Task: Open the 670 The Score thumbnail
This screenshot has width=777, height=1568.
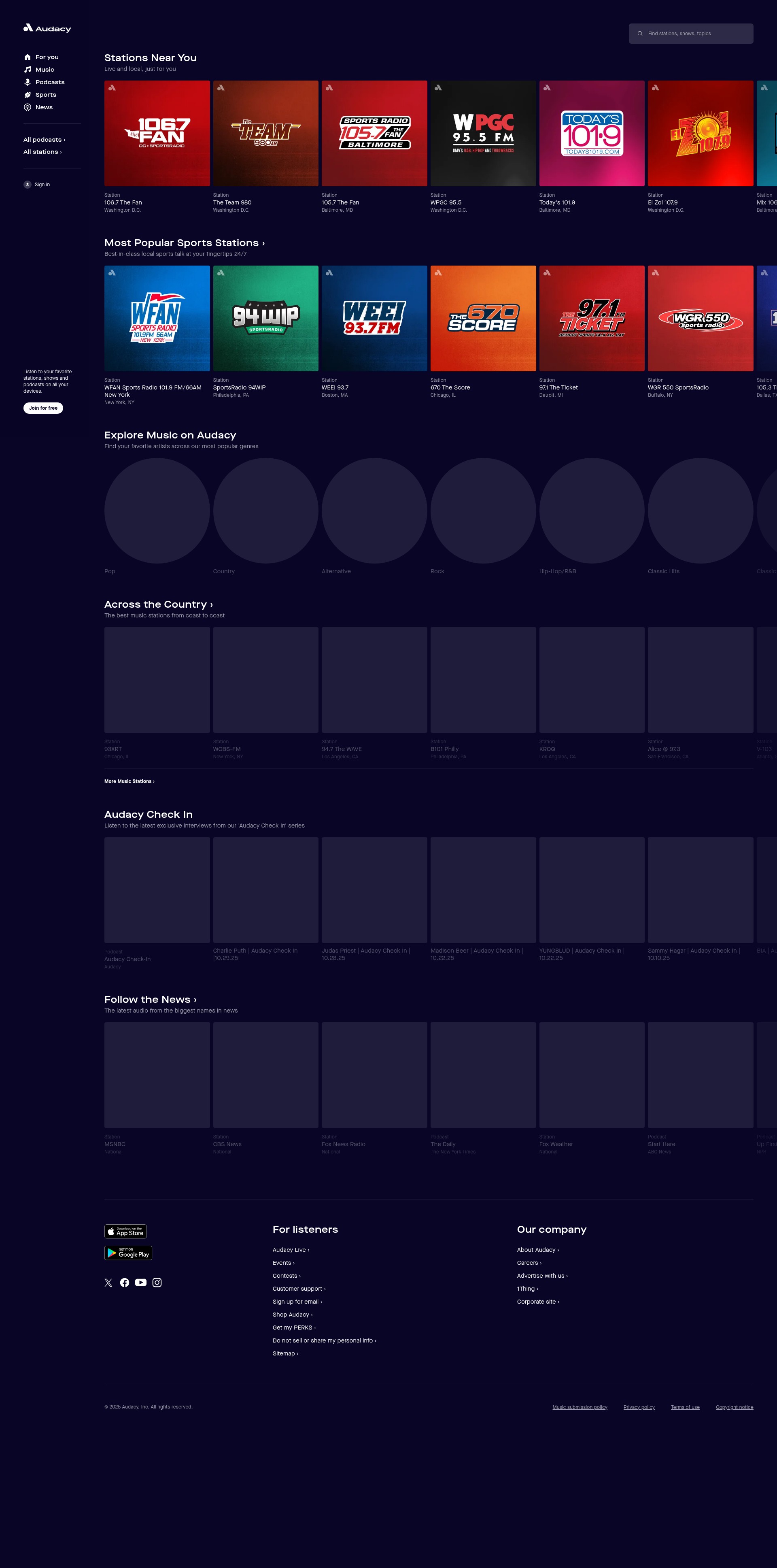Action: pos(483,318)
